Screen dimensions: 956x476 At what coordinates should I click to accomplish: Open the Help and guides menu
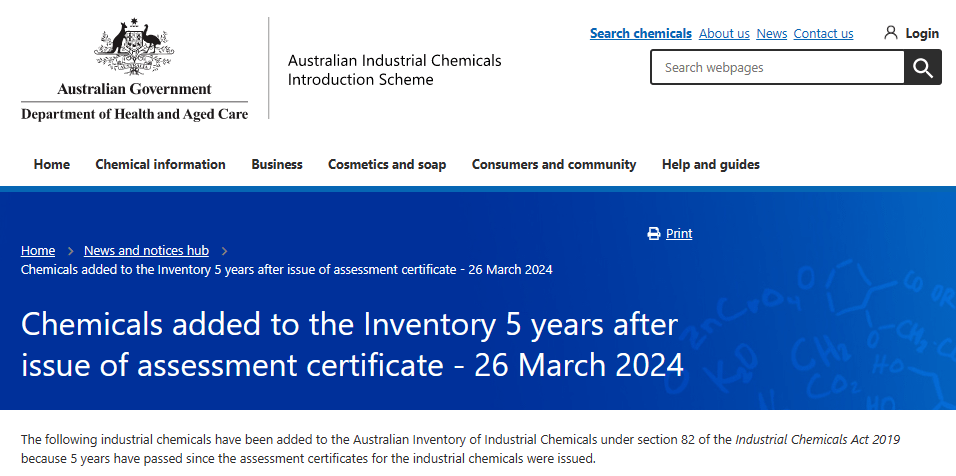click(x=711, y=165)
